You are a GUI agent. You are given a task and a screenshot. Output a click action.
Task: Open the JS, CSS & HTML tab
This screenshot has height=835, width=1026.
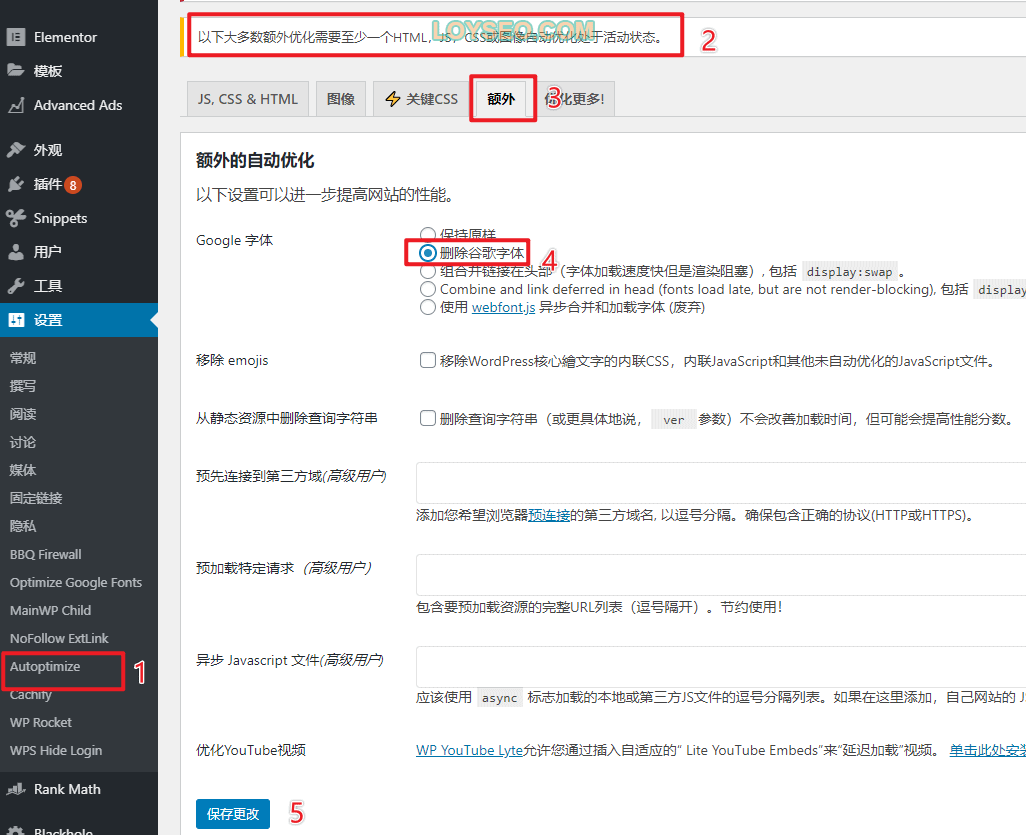(247, 99)
